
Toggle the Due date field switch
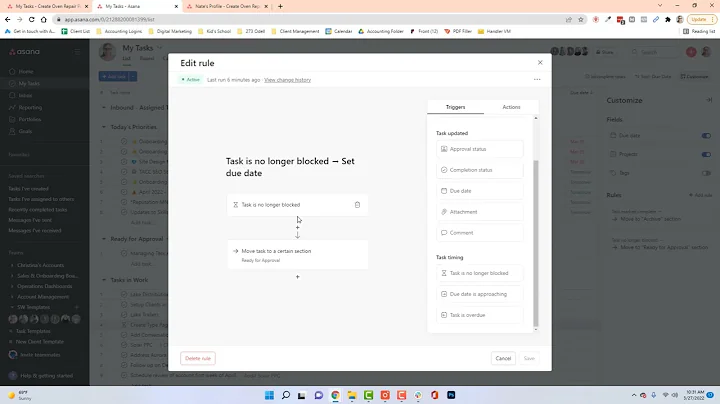(706, 135)
